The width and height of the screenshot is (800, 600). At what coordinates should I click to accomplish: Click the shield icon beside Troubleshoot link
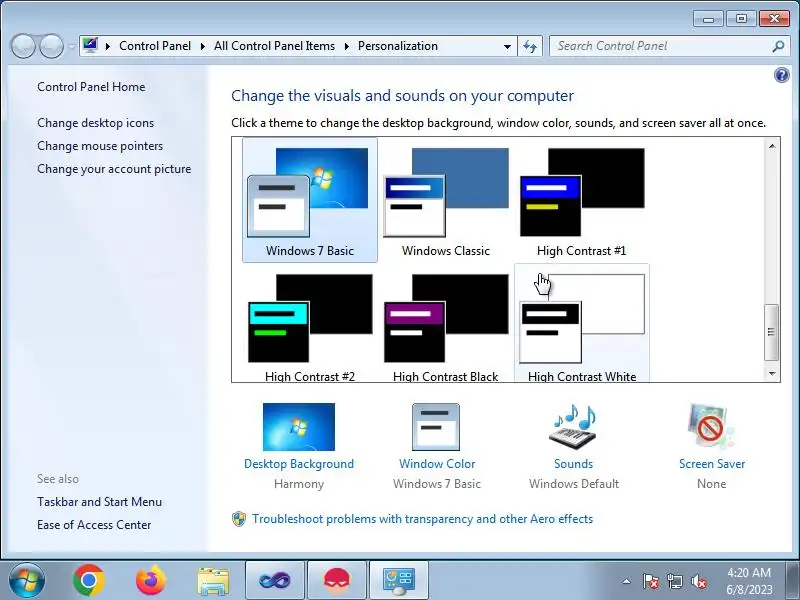(x=239, y=519)
